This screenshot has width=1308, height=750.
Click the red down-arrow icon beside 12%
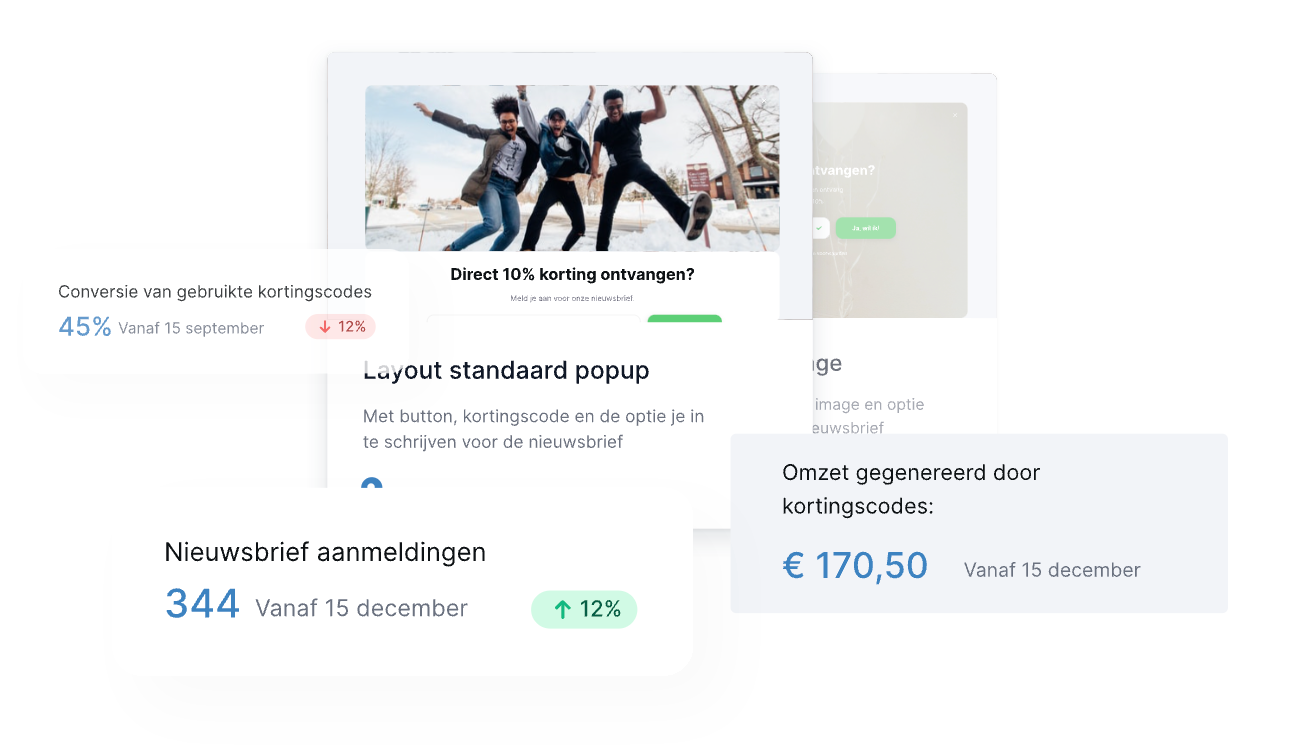click(x=325, y=327)
